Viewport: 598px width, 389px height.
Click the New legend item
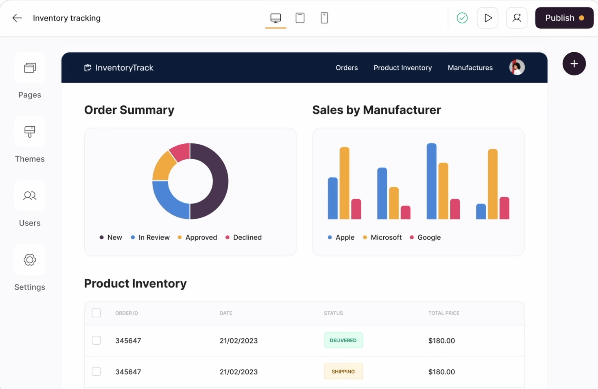[x=111, y=237]
